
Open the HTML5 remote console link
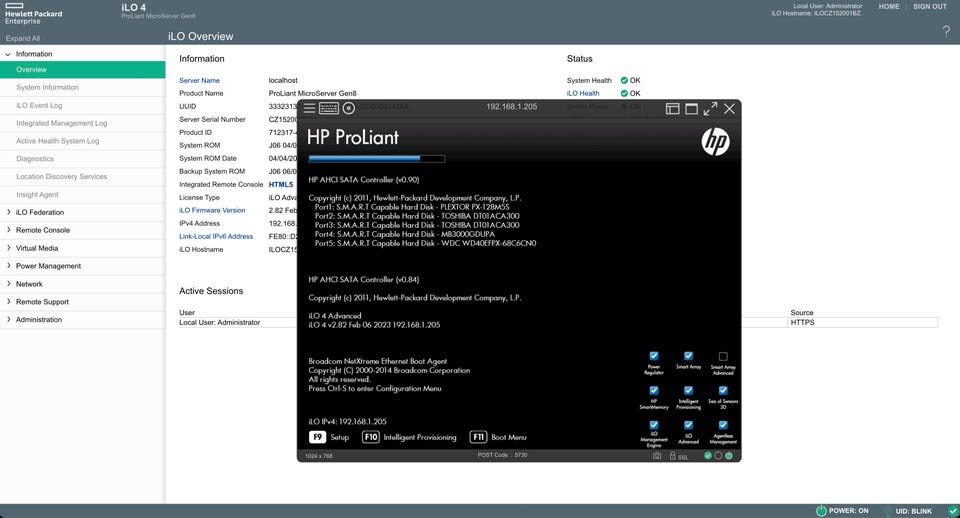[x=280, y=185]
